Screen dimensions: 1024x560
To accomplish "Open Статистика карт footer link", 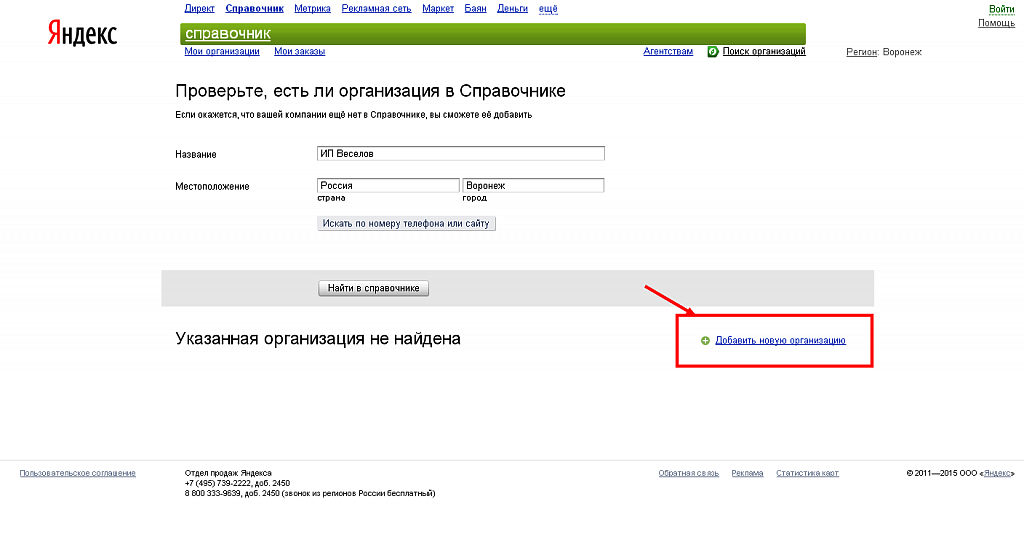I will [807, 473].
